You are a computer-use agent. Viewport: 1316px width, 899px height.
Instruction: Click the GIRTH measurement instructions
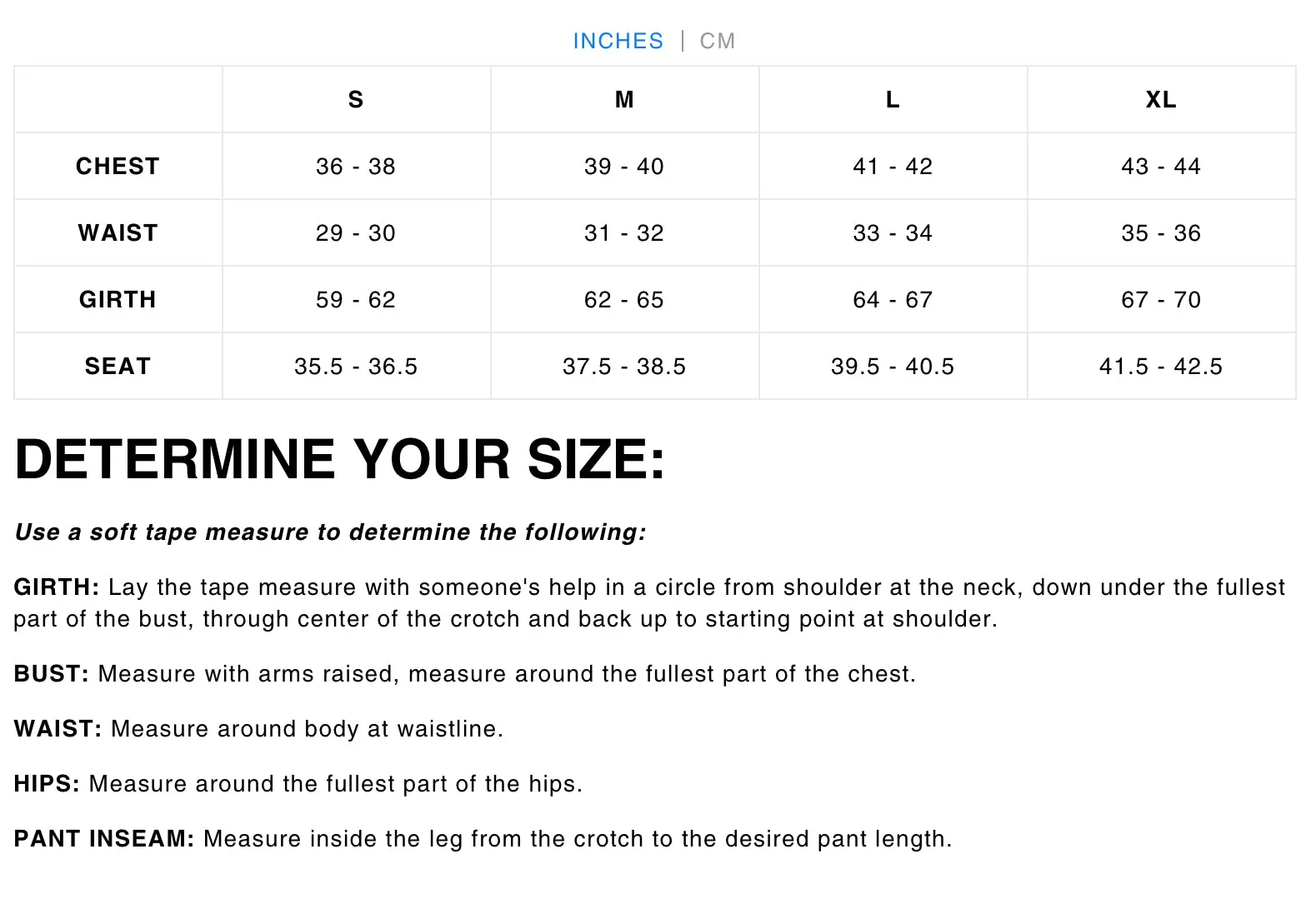click(x=649, y=602)
